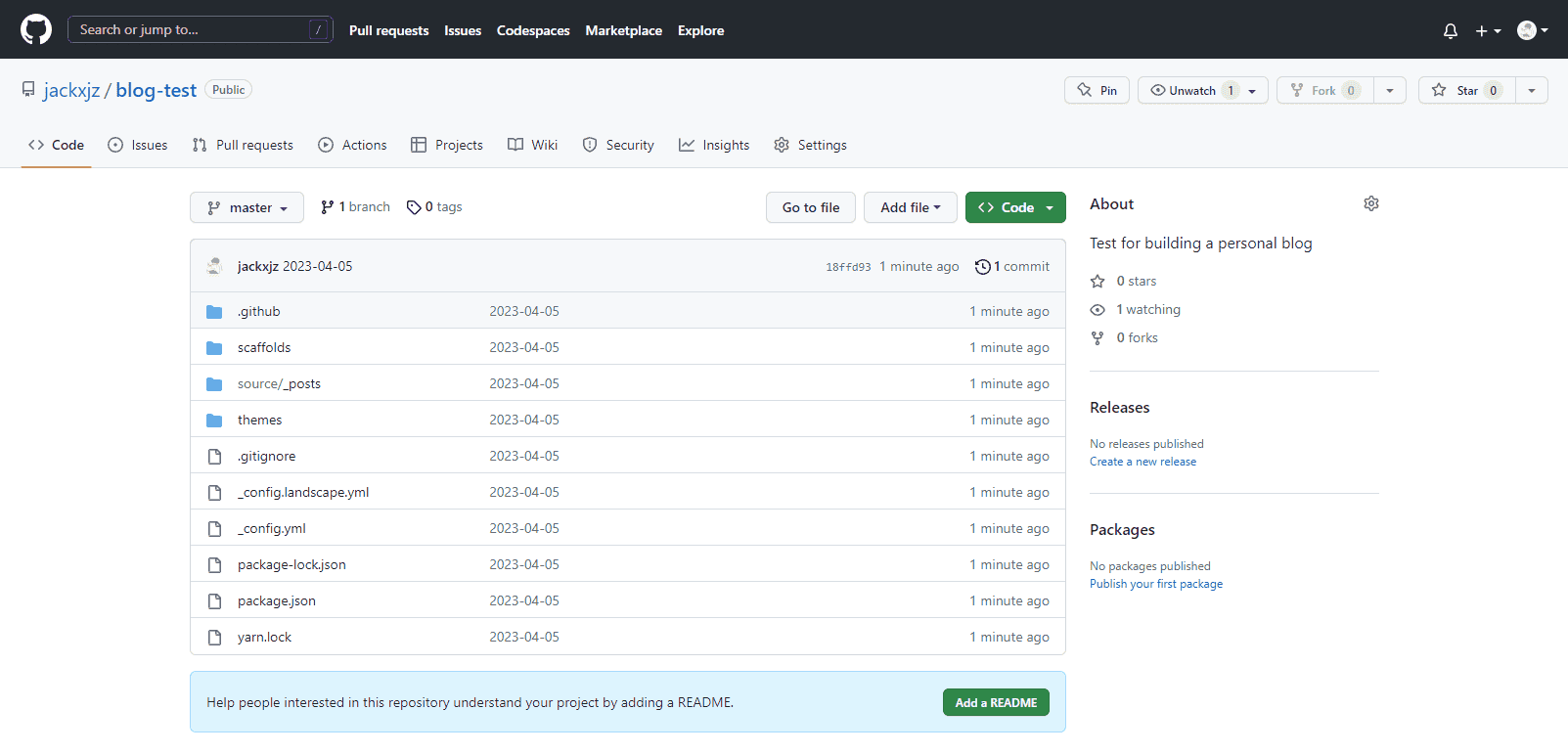Click Pull requests in top navigation
1568x754 pixels.
point(388,30)
